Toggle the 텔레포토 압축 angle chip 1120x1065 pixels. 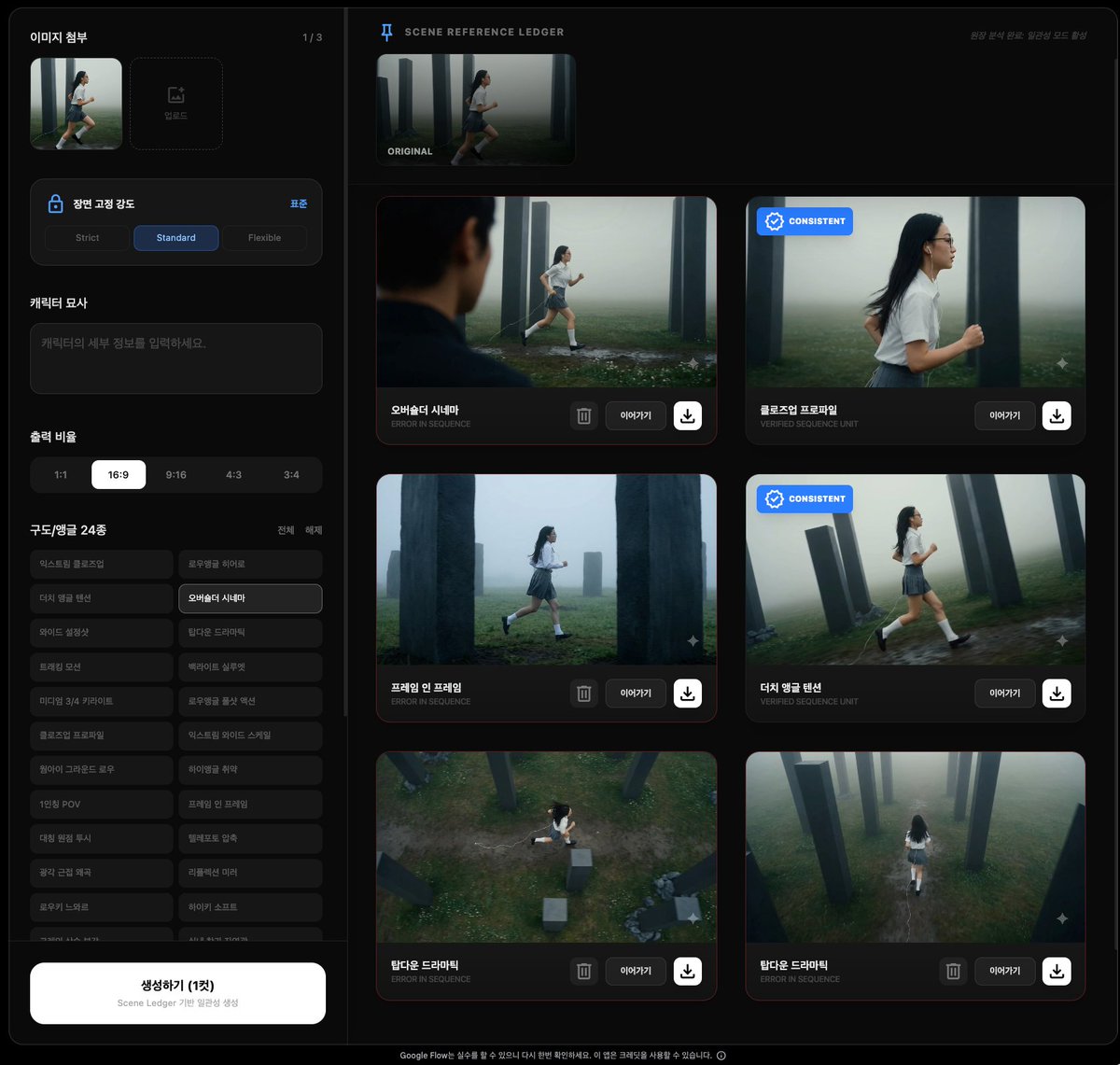(250, 838)
